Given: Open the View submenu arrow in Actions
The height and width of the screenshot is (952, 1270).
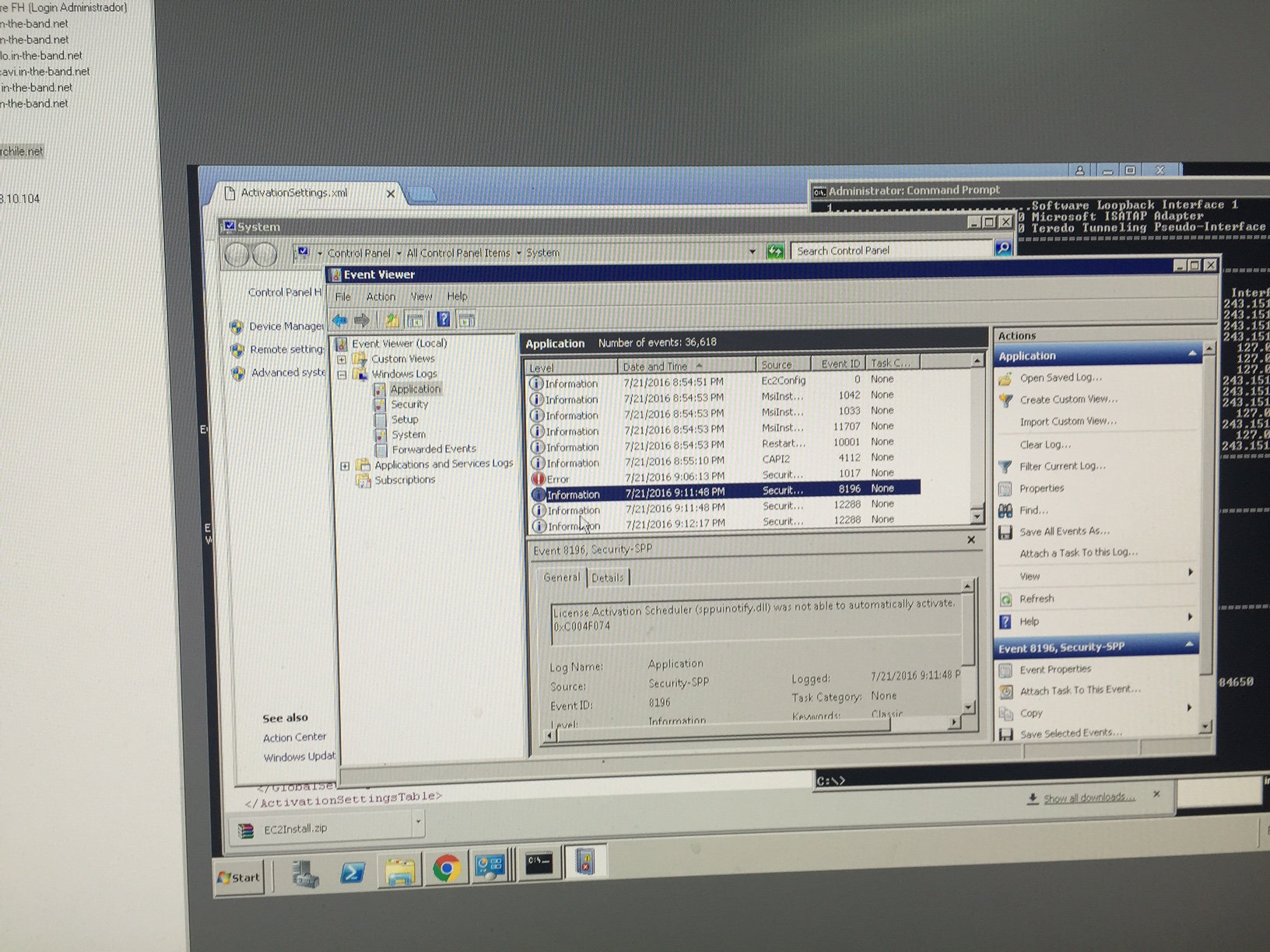Looking at the screenshot, I should coord(1191,572).
